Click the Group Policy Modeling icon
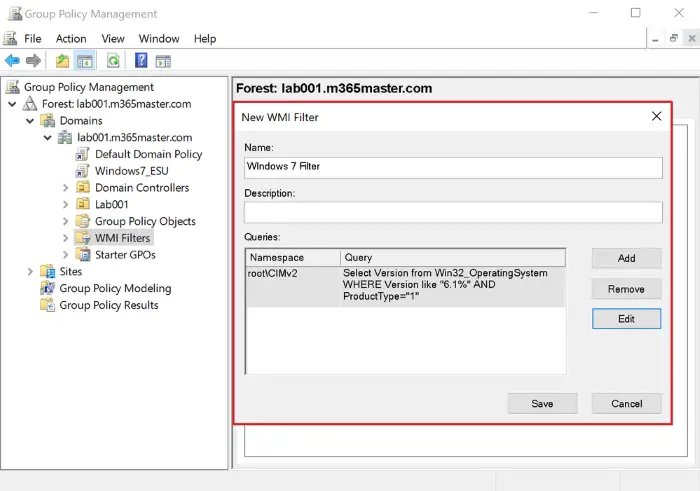This screenshot has width=700, height=491. pyautogui.click(x=47, y=288)
